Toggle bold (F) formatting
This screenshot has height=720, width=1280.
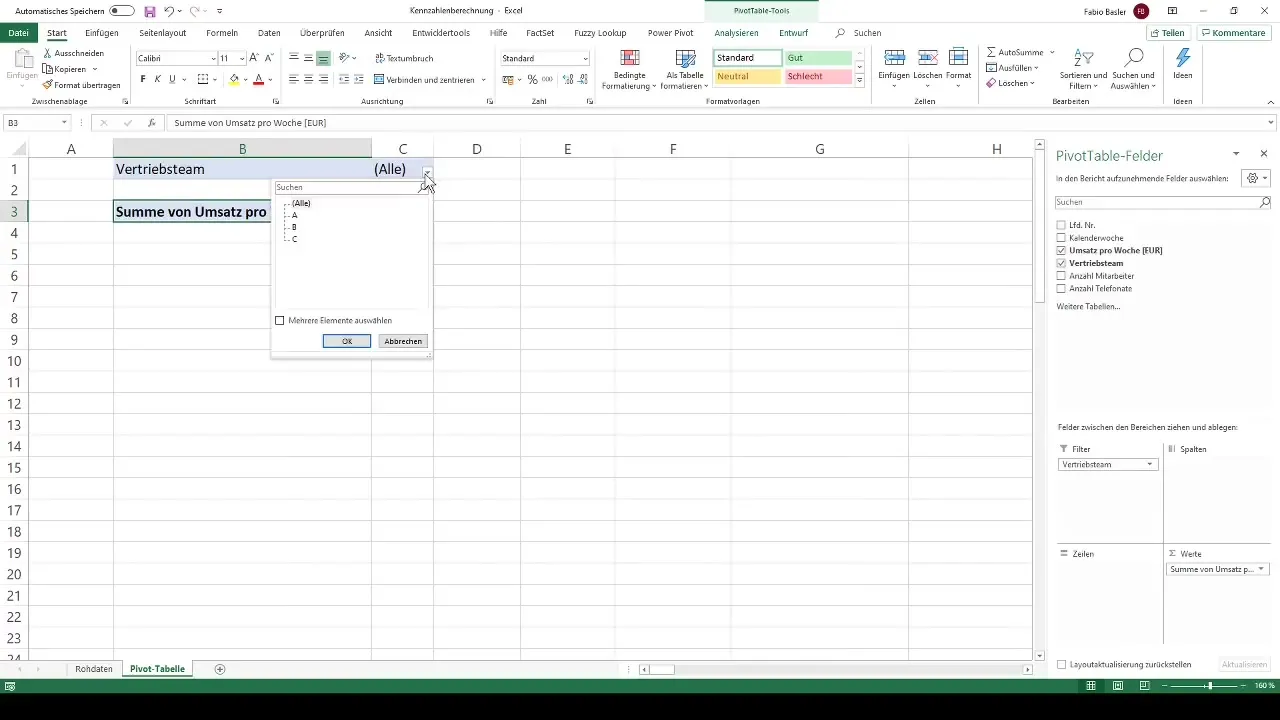tap(143, 79)
